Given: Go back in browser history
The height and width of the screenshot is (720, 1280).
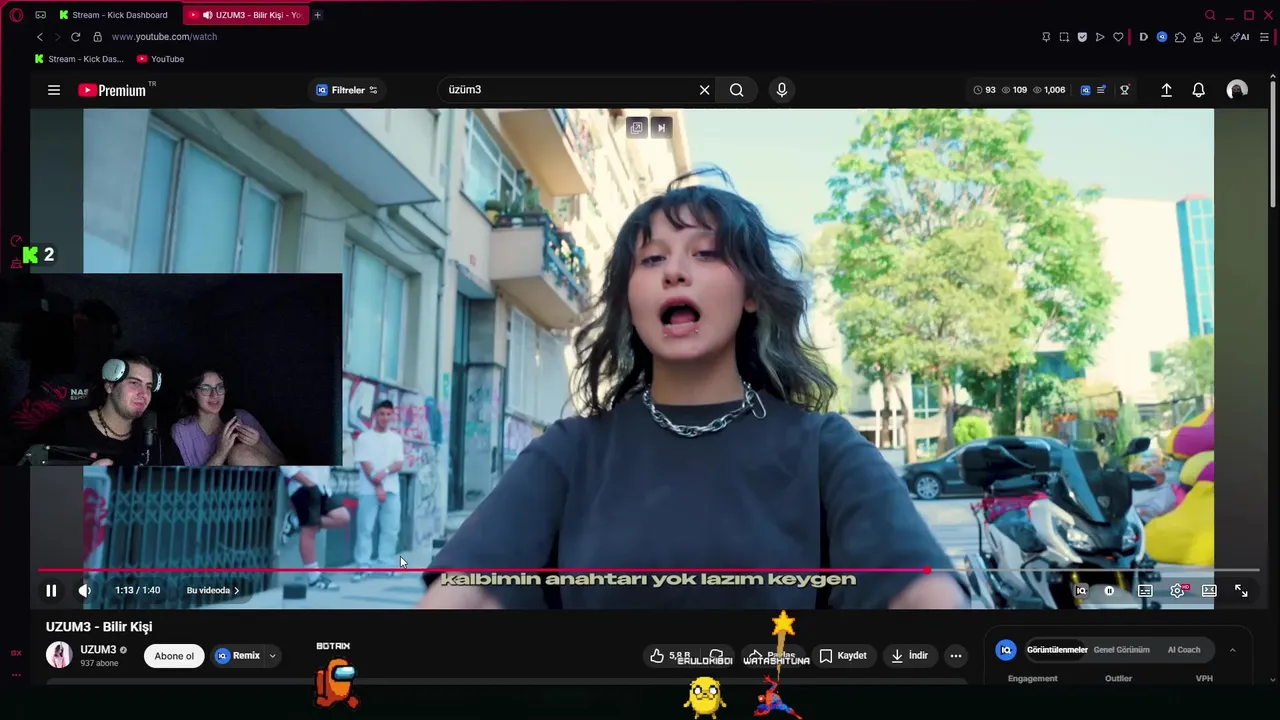Looking at the screenshot, I should (39, 37).
